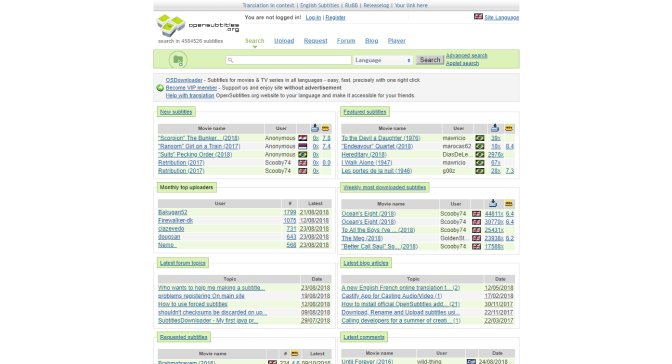Click the flag icon for Hereditary (2018)
Viewport: 672px width, 364px height.
click(480, 154)
